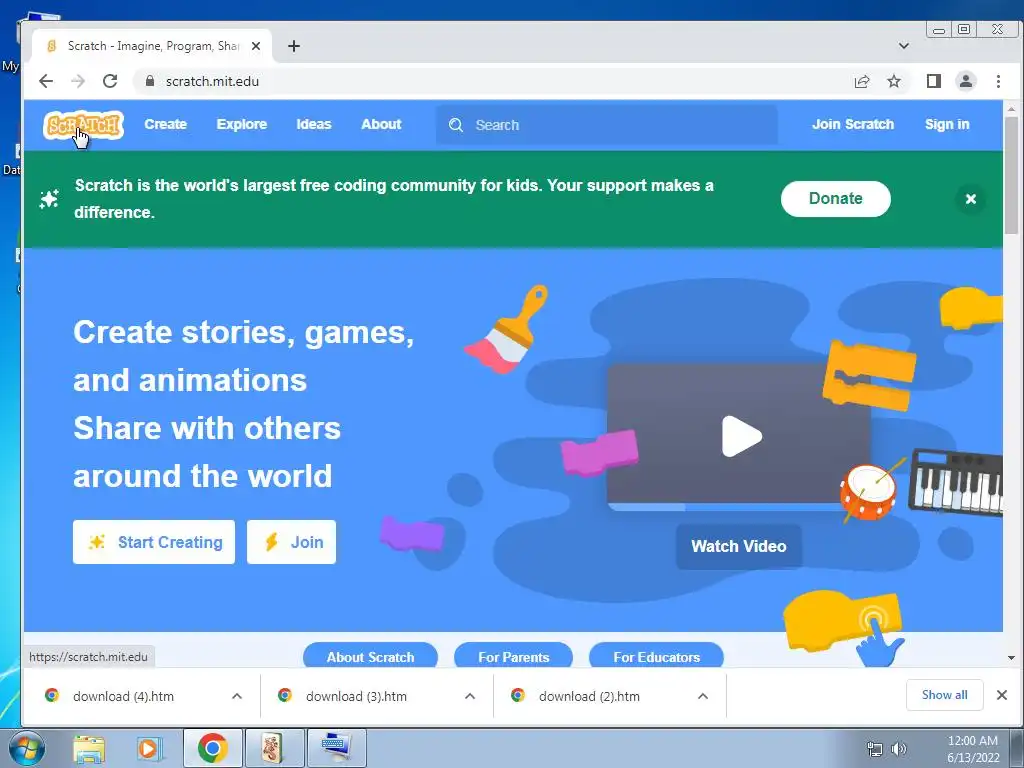Open Chrome three-dot menu
Image resolution: width=1024 pixels, height=768 pixels.
click(998, 81)
